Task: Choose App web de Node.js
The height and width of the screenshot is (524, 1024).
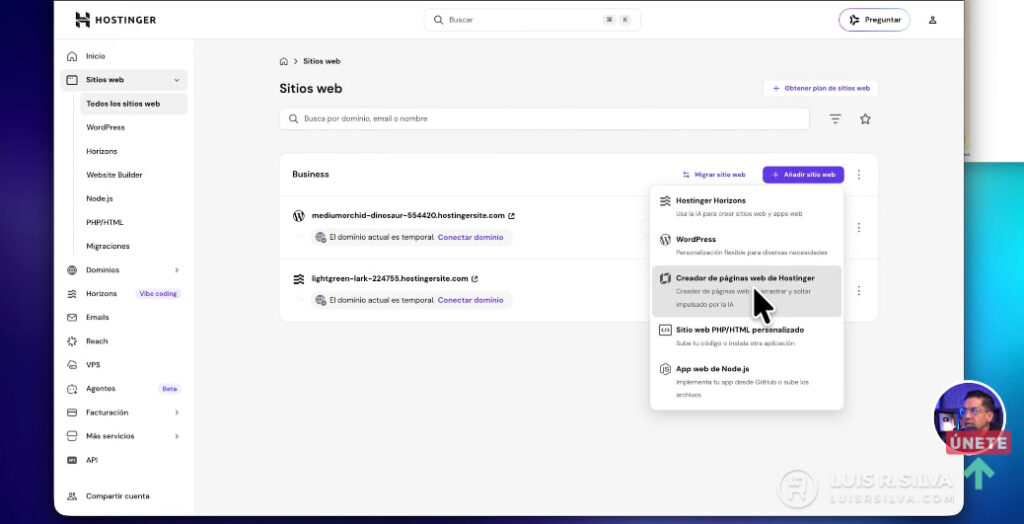Action: pos(746,382)
